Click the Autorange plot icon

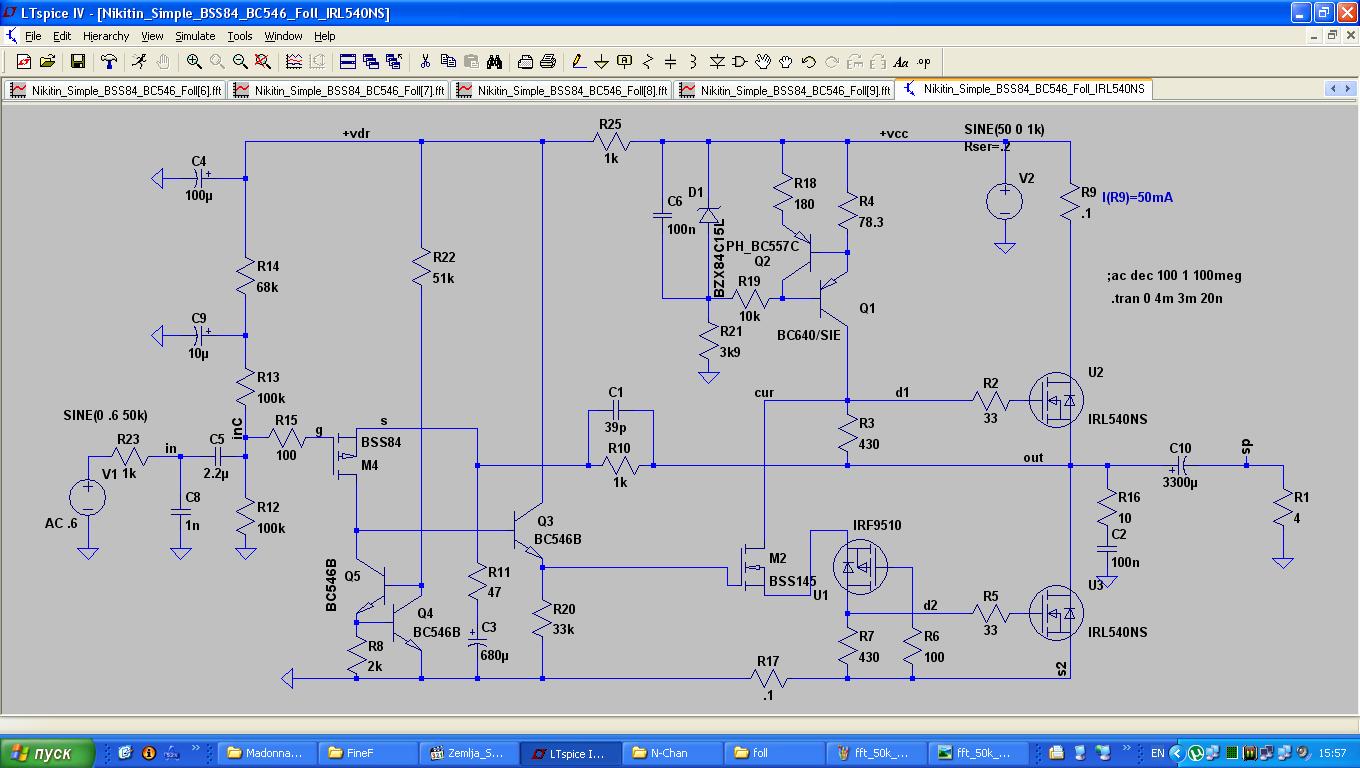[294, 62]
